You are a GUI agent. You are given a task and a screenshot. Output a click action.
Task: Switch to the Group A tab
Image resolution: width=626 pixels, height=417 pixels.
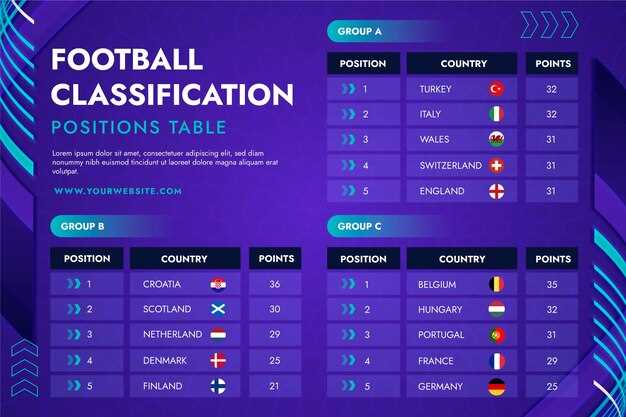[x=360, y=32]
